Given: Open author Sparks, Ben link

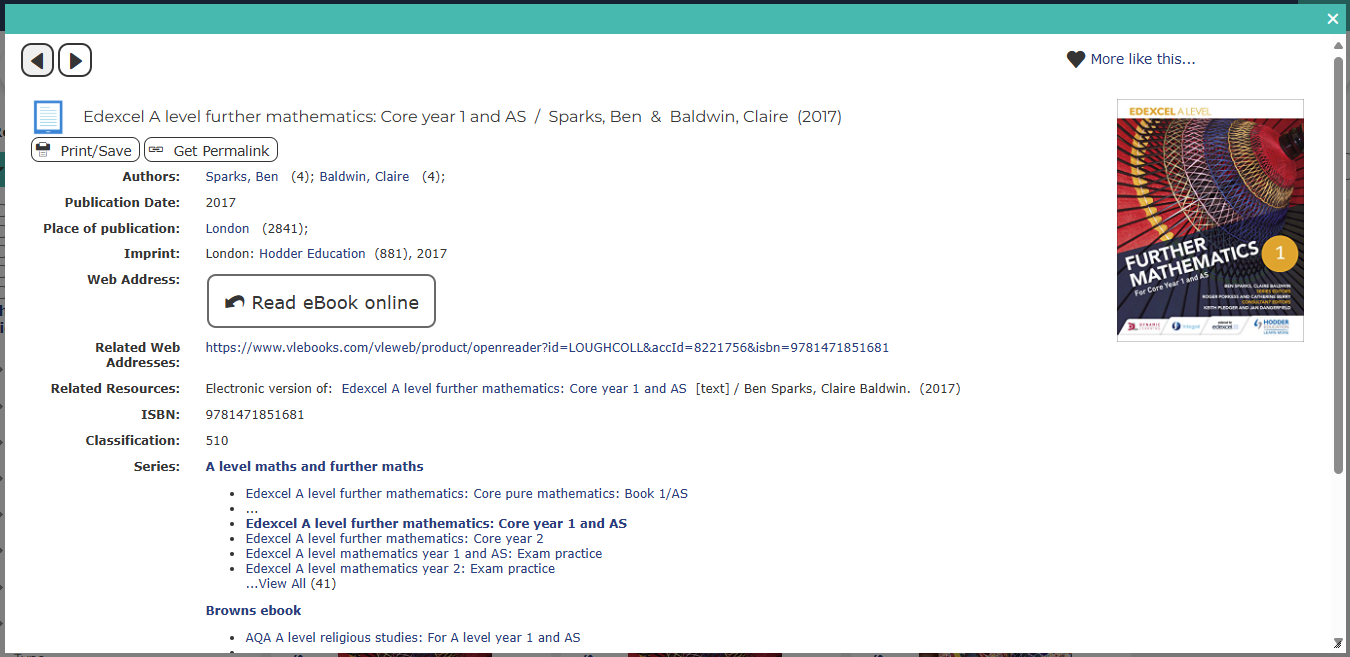Looking at the screenshot, I should click(242, 177).
